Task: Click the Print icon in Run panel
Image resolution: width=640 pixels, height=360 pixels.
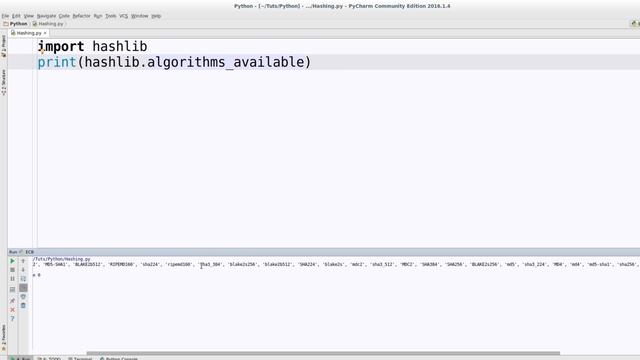Action: point(23,297)
